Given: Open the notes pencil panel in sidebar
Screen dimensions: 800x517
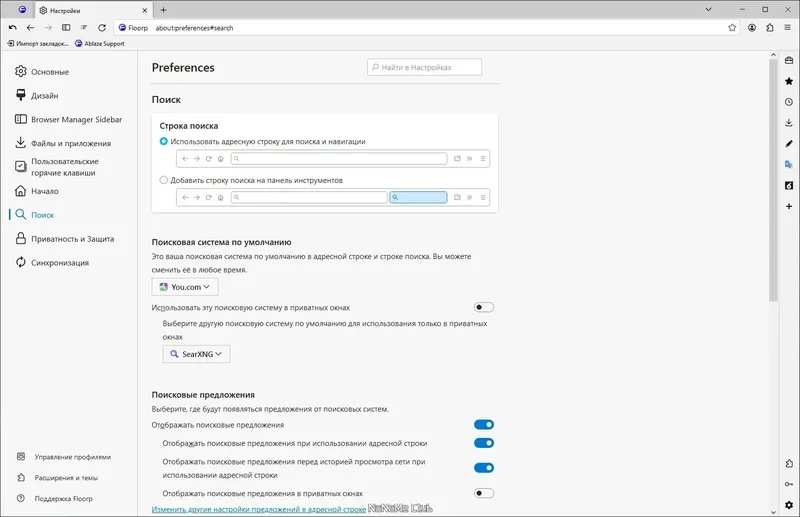Looking at the screenshot, I should click(x=789, y=144).
